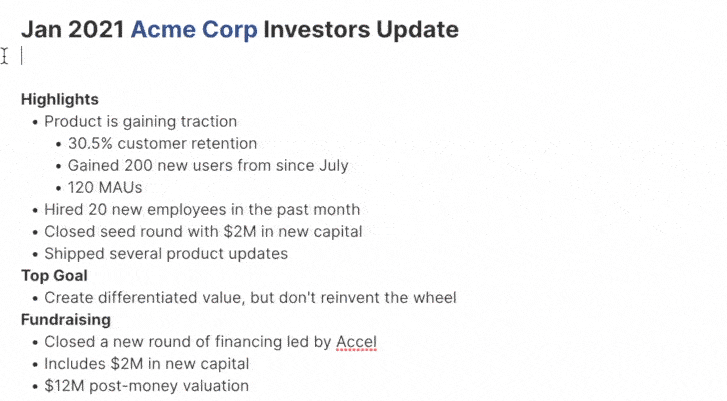This screenshot has height=401, width=727.
Task: Click Jan 2021 in the document title
Action: point(73,29)
